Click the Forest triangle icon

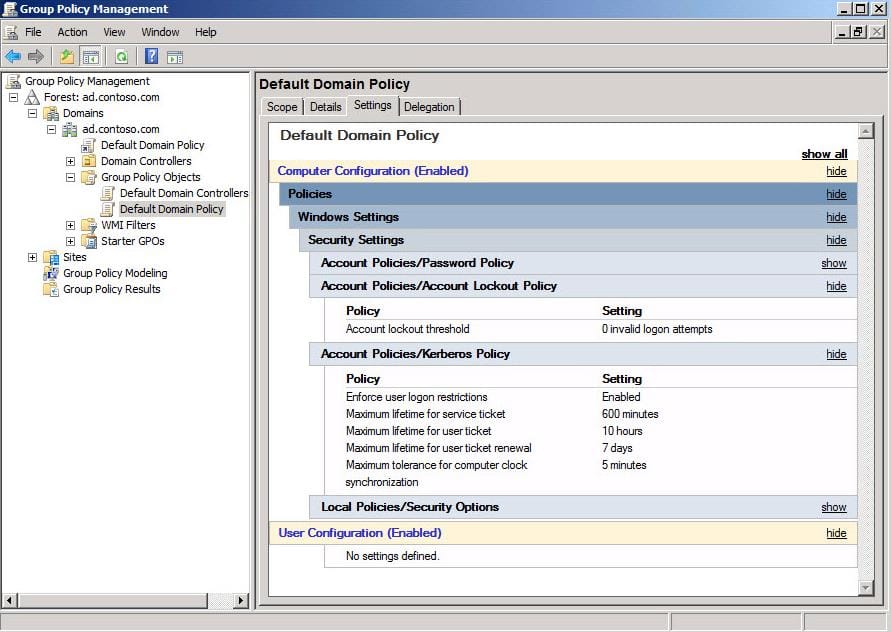coord(32,97)
